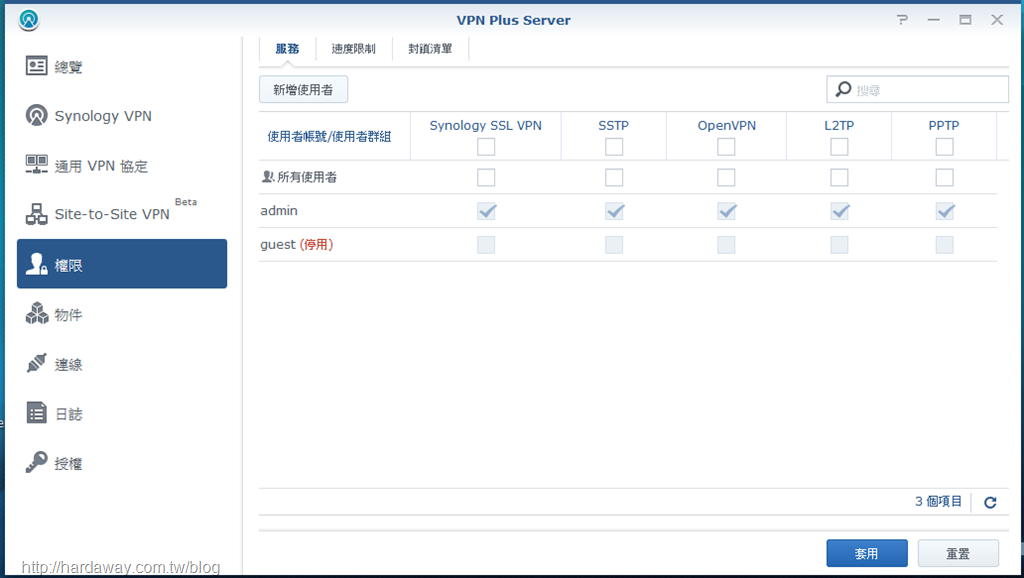
Task: Toggle admin Synology SSL VPN checkbox
Action: 486,211
